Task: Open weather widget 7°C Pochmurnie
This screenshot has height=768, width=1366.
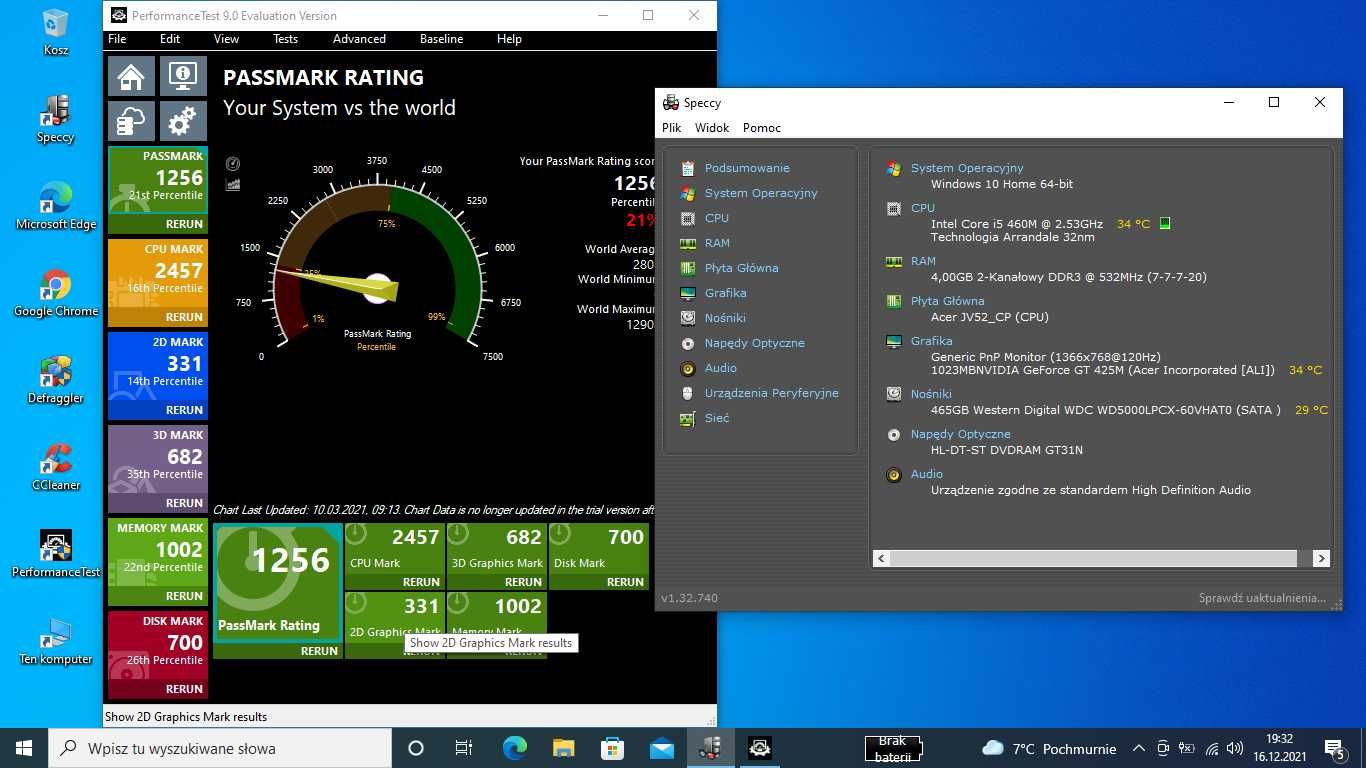Action: 1049,748
